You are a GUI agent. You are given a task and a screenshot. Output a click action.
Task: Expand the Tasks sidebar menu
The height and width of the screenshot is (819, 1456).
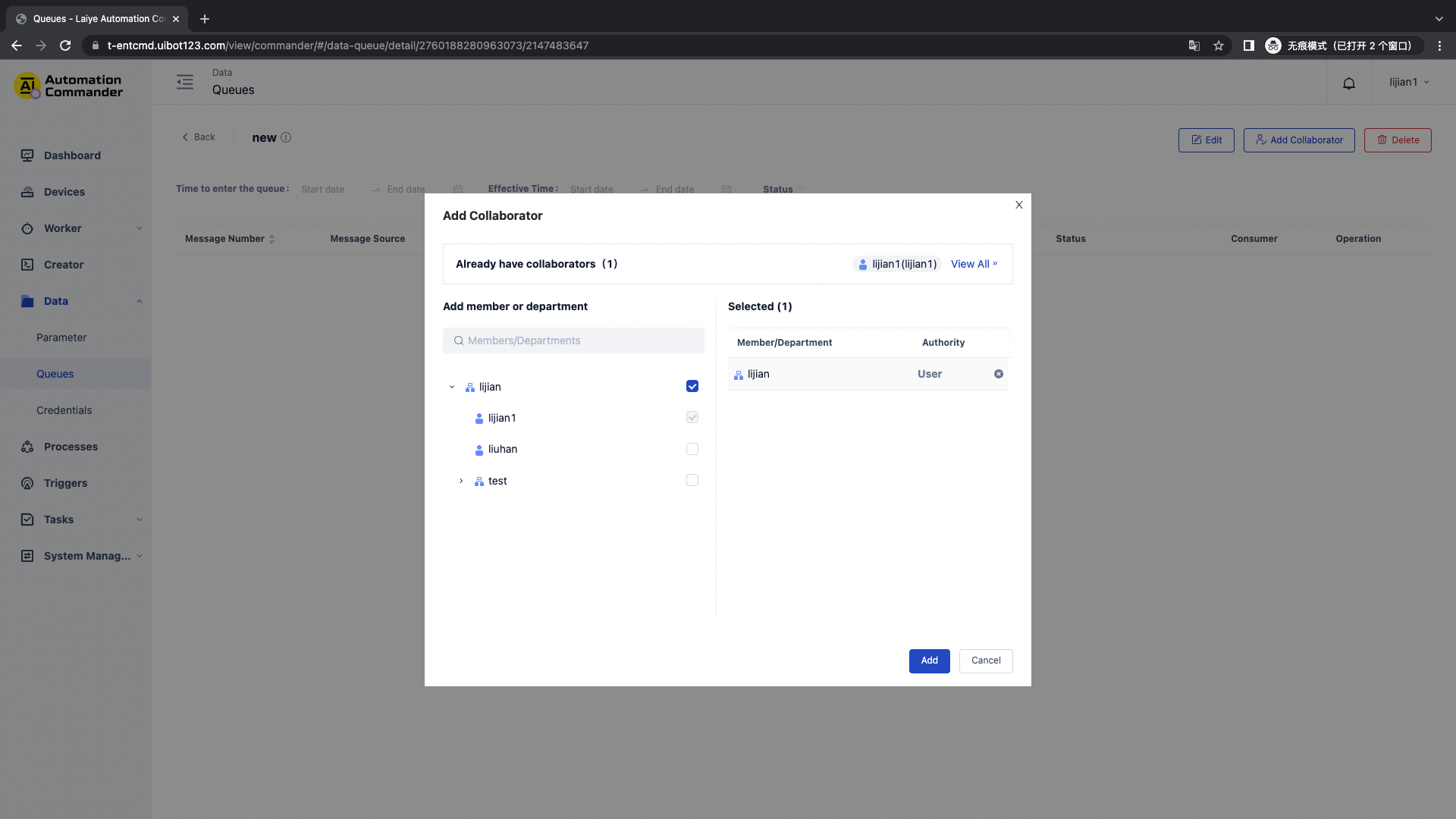point(140,519)
